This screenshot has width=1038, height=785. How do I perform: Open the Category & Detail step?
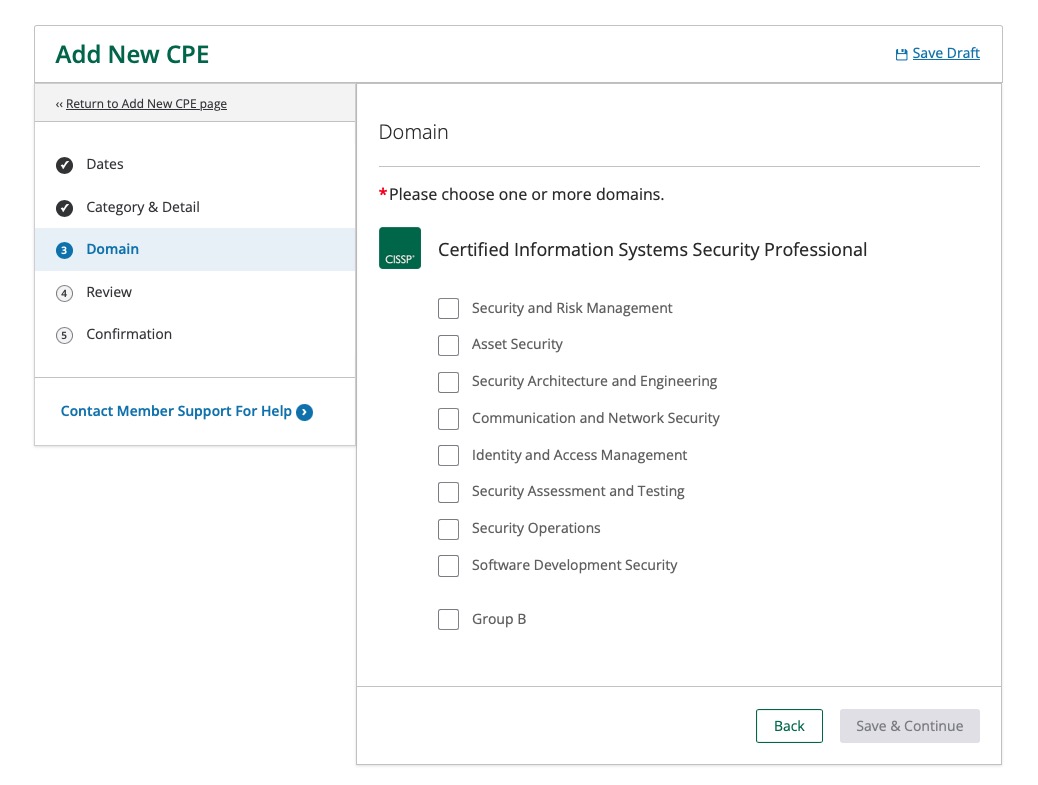143,207
